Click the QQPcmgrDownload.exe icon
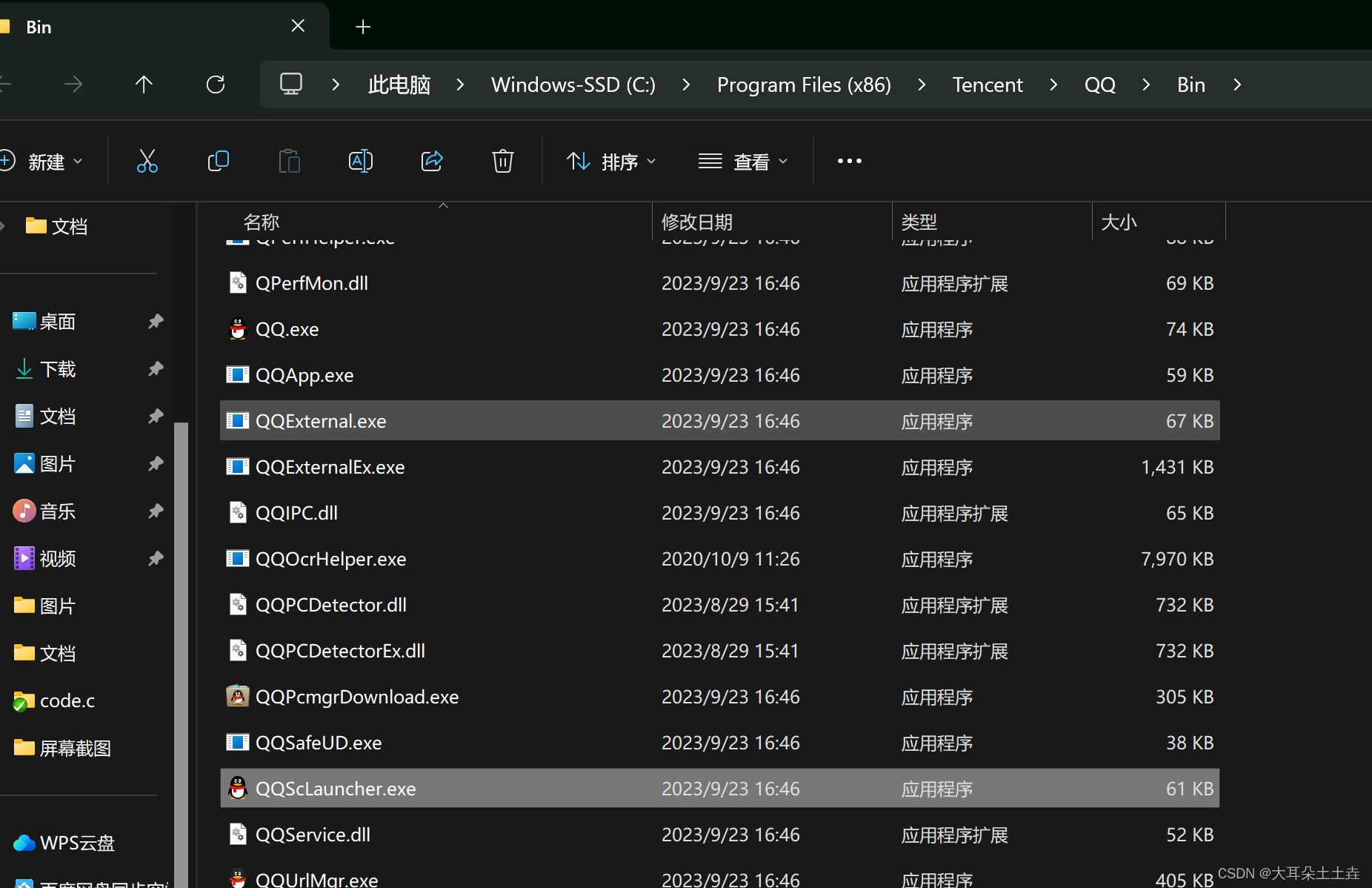 [x=237, y=696]
